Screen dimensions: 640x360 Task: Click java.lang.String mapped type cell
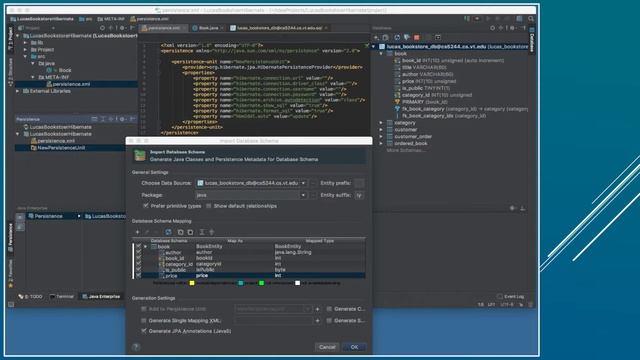[293, 252]
